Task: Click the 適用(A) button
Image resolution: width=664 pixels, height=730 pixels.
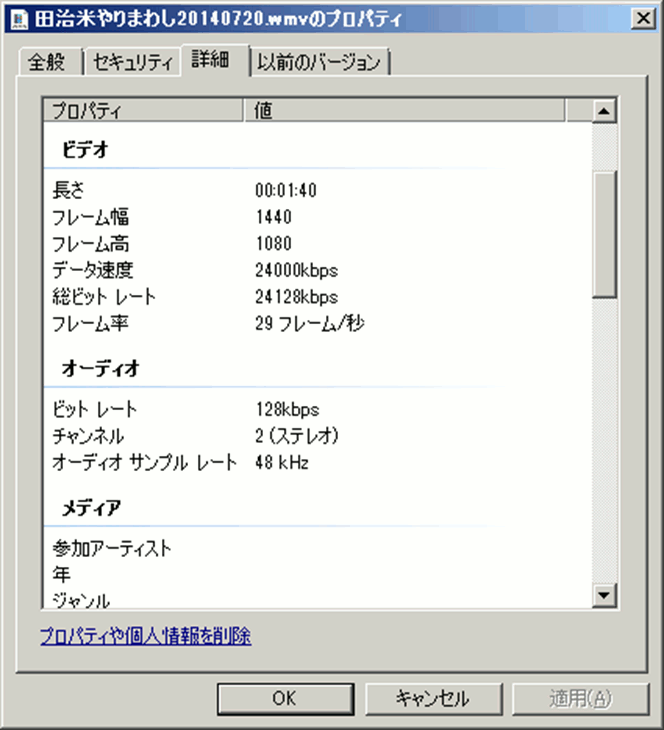Action: pos(581,698)
